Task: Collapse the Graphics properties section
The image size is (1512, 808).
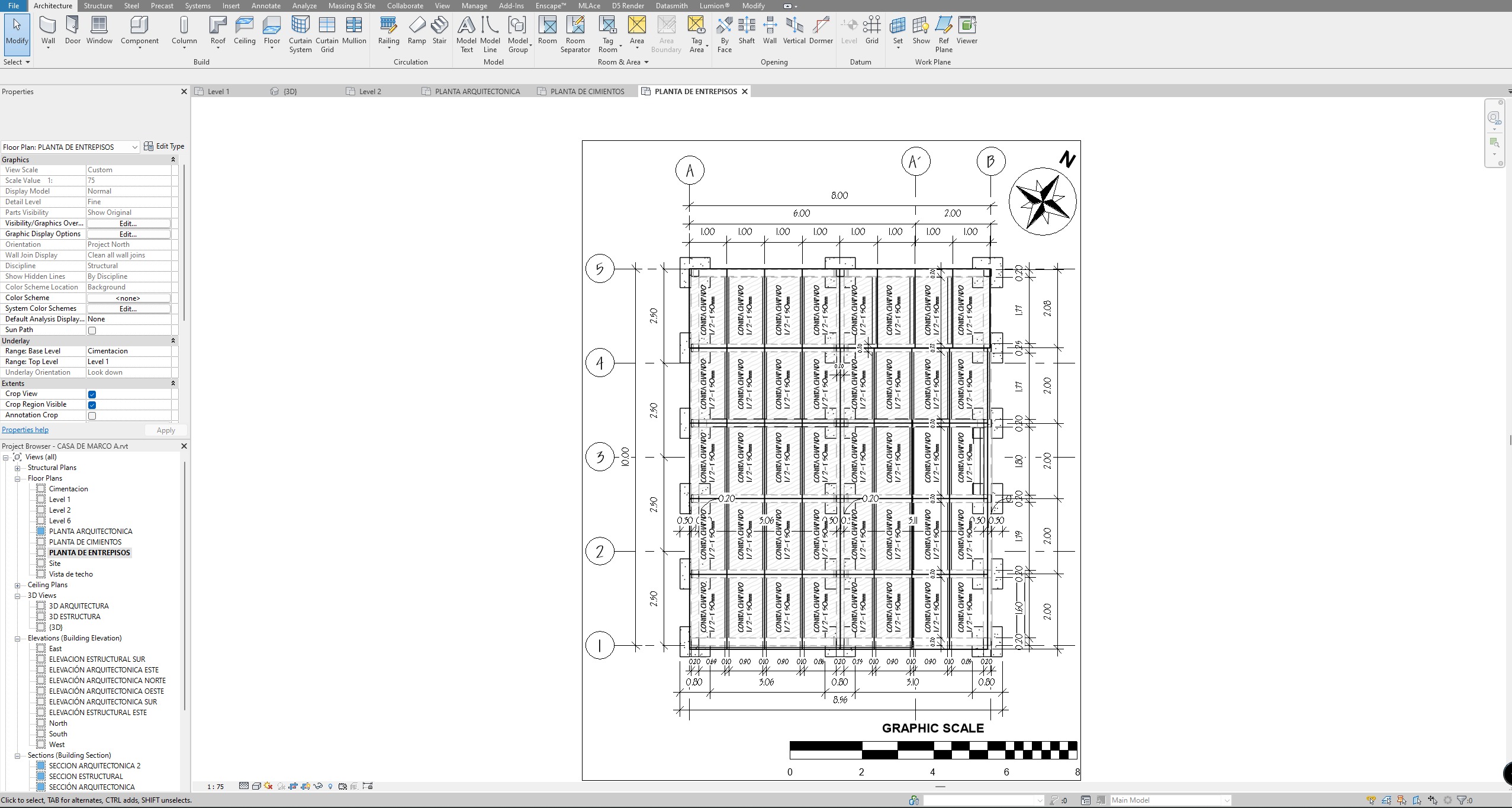Action: 173,160
